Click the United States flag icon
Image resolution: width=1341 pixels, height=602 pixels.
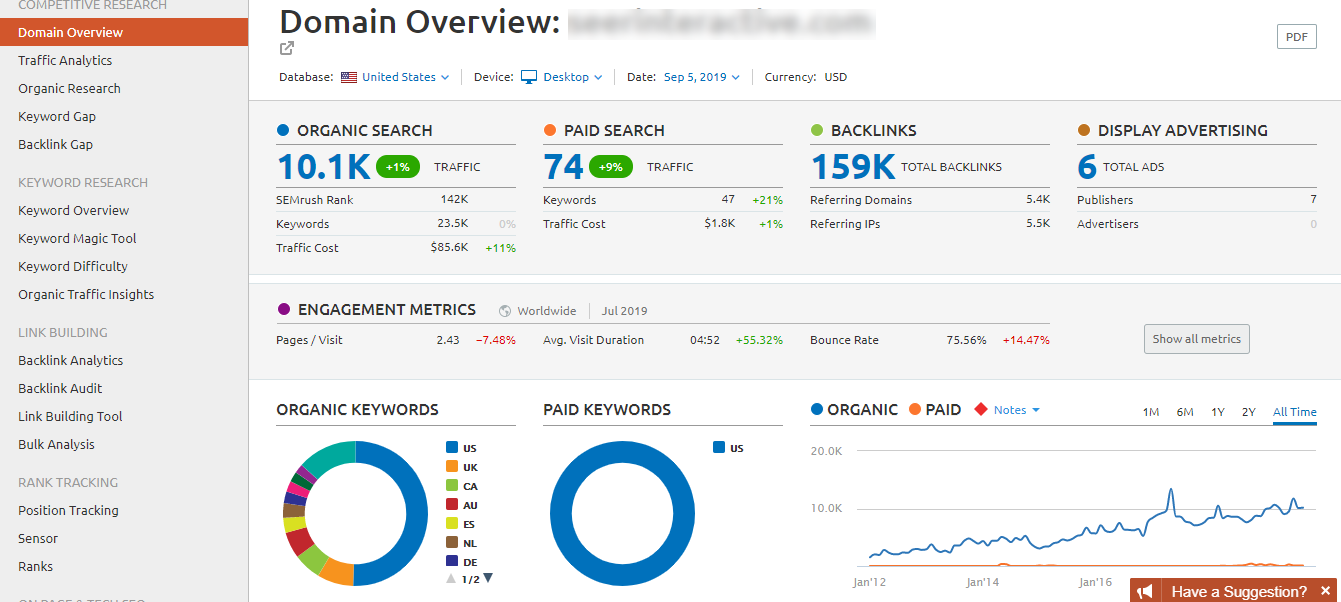[x=349, y=77]
